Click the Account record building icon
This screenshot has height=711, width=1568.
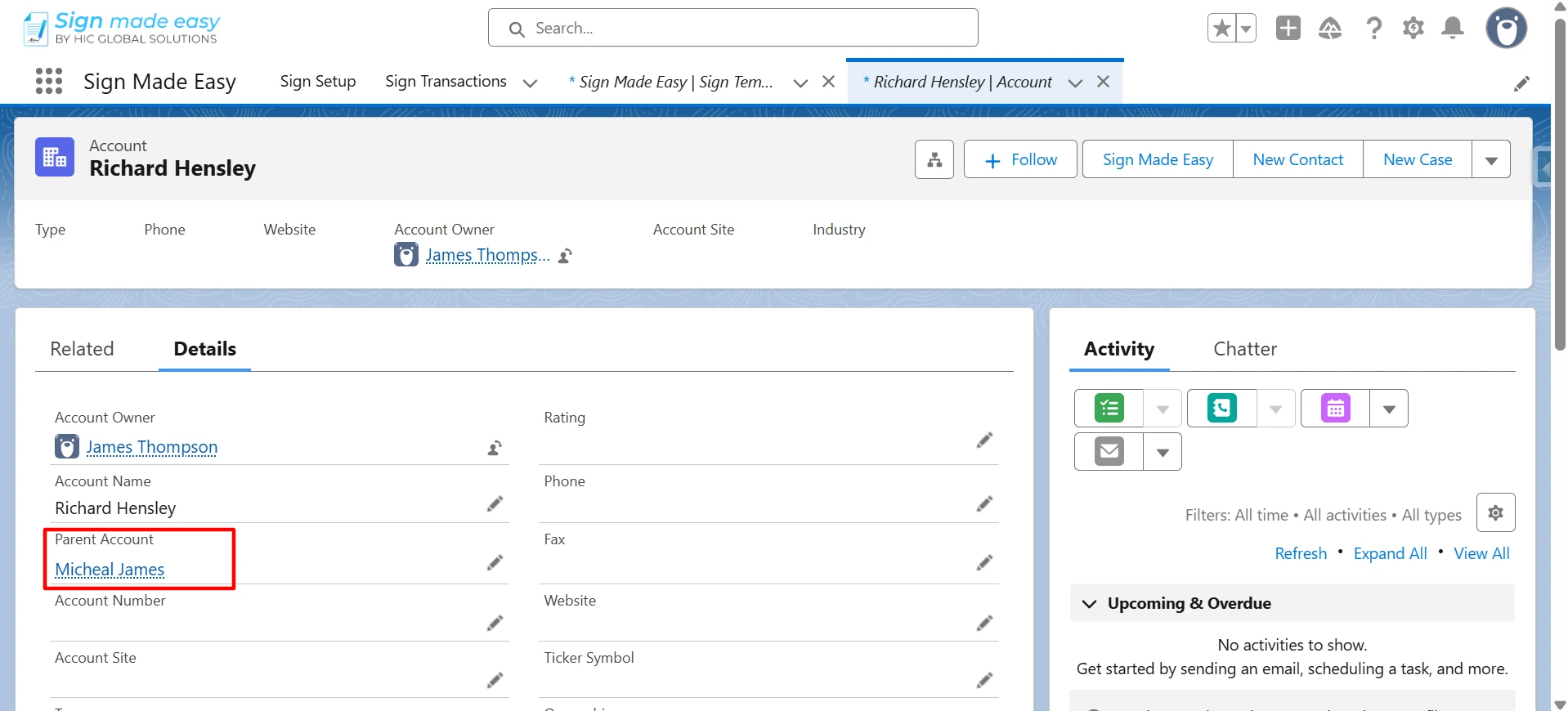[x=55, y=157]
